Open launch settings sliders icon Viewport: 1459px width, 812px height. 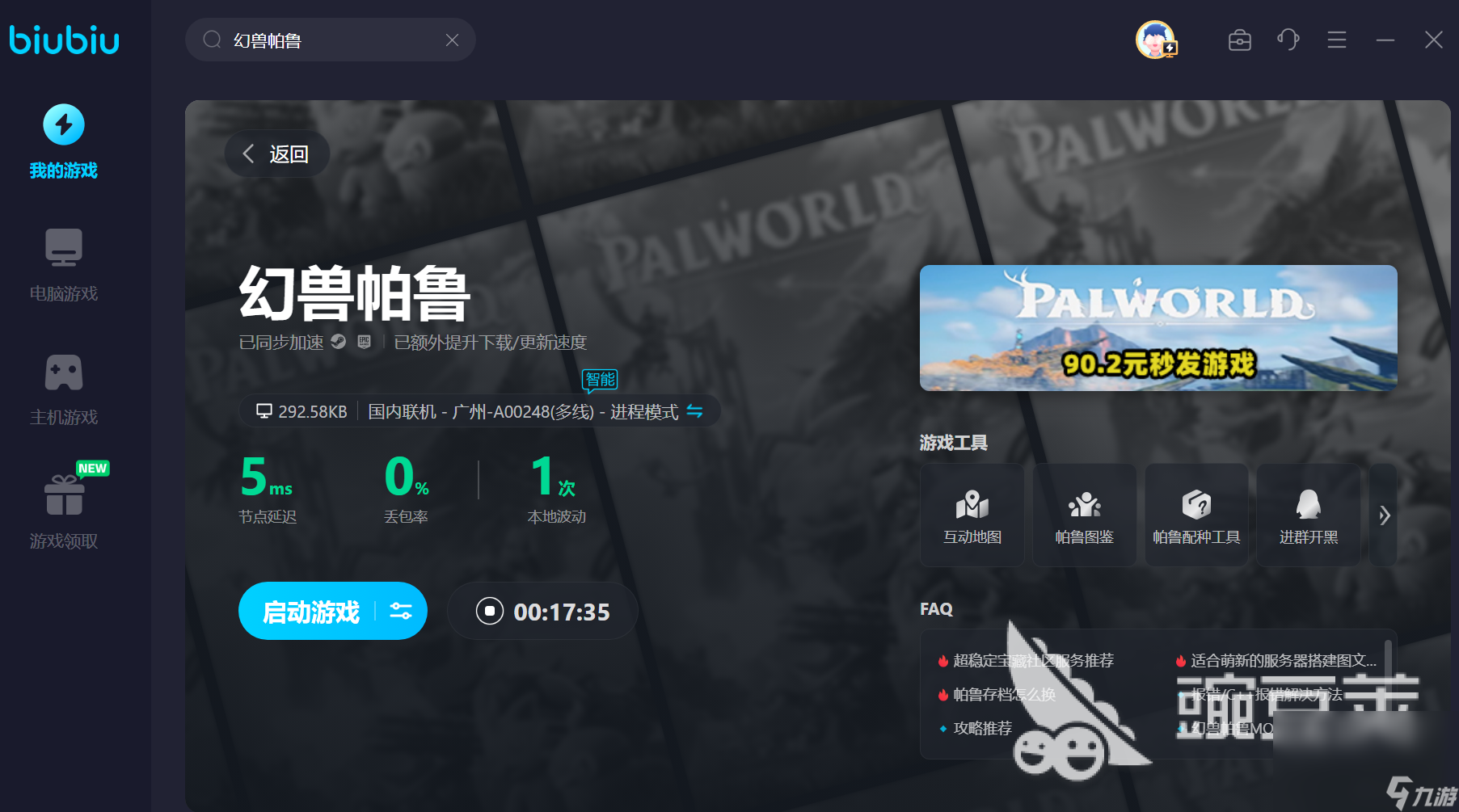(401, 612)
